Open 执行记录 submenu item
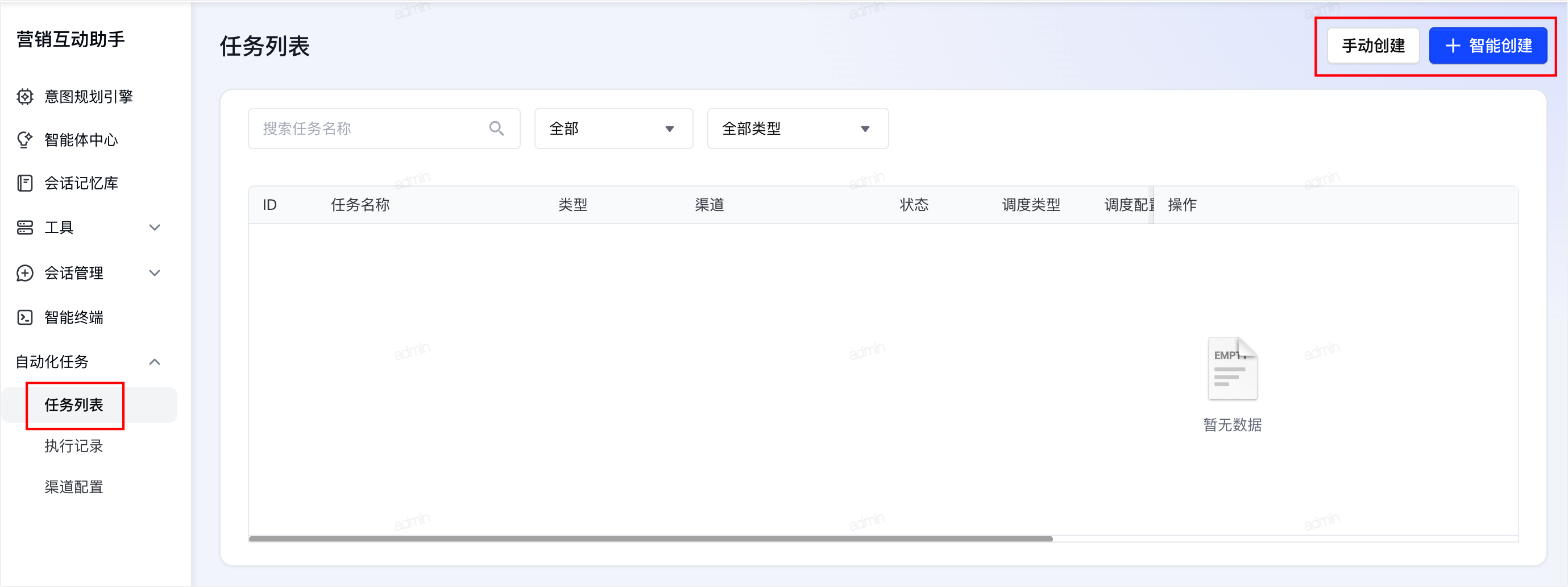Image resolution: width=1568 pixels, height=587 pixels. [74, 447]
